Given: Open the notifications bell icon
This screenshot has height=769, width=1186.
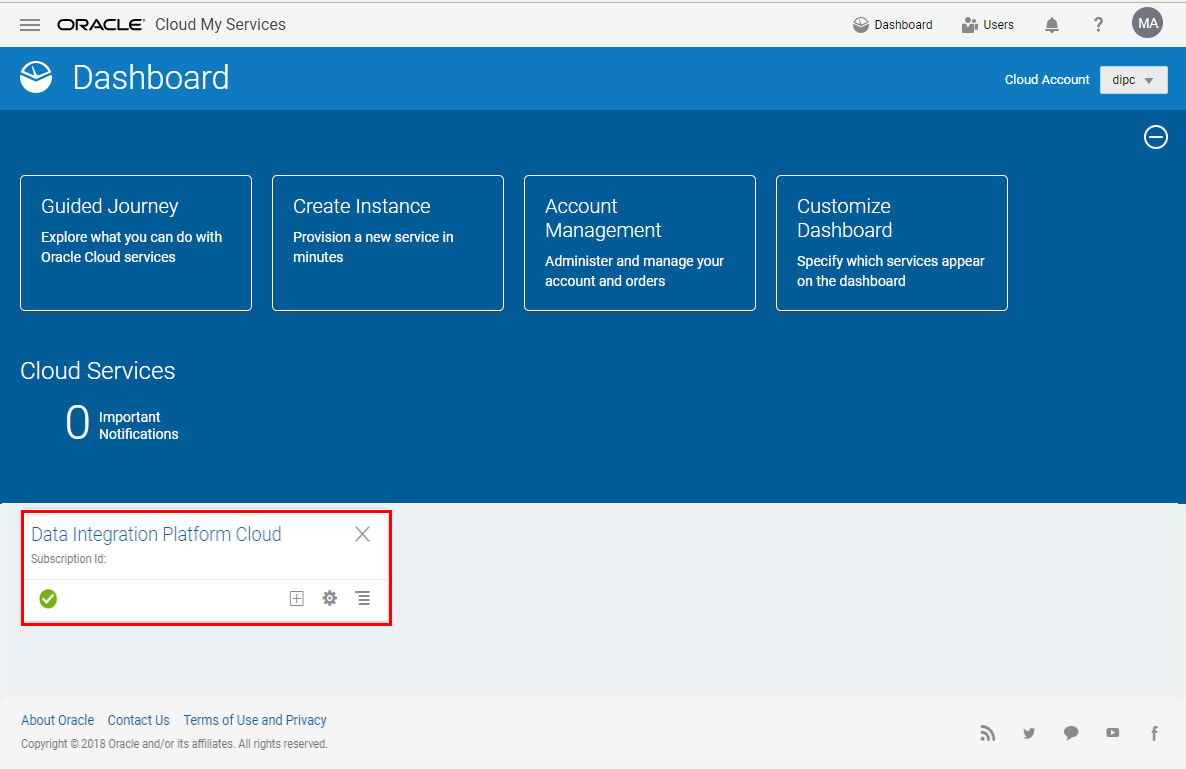Looking at the screenshot, I should pyautogui.click(x=1051, y=23).
